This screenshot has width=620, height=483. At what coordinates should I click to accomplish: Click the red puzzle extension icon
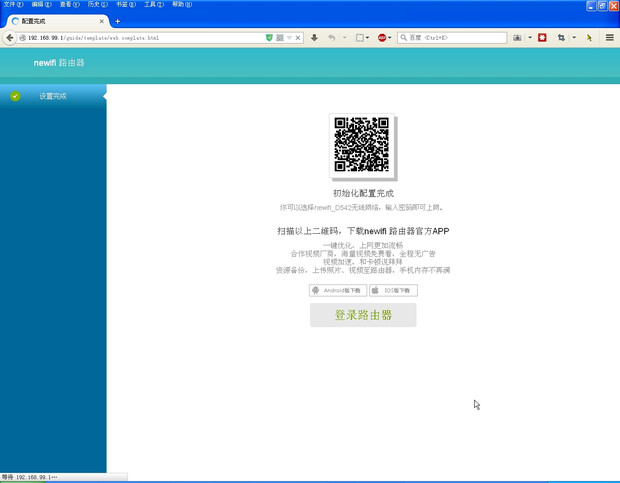pos(542,38)
